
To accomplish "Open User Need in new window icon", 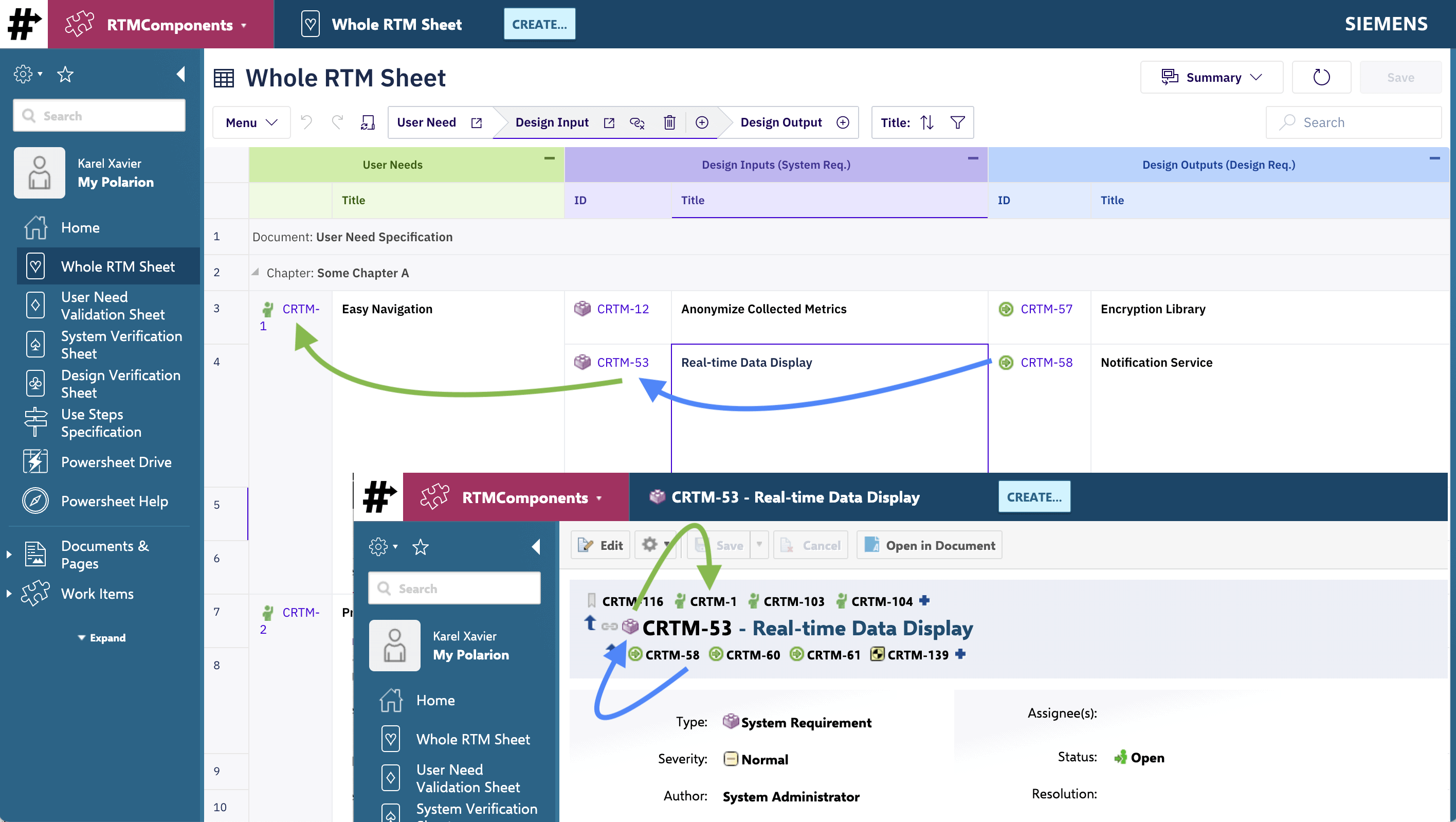I will (x=477, y=122).
